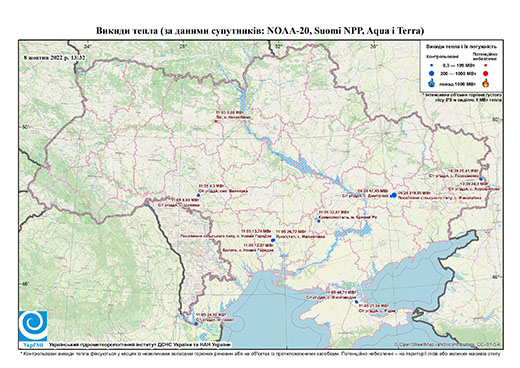Click the institute name caption beside logo
520x368 pixels.
[139, 345]
